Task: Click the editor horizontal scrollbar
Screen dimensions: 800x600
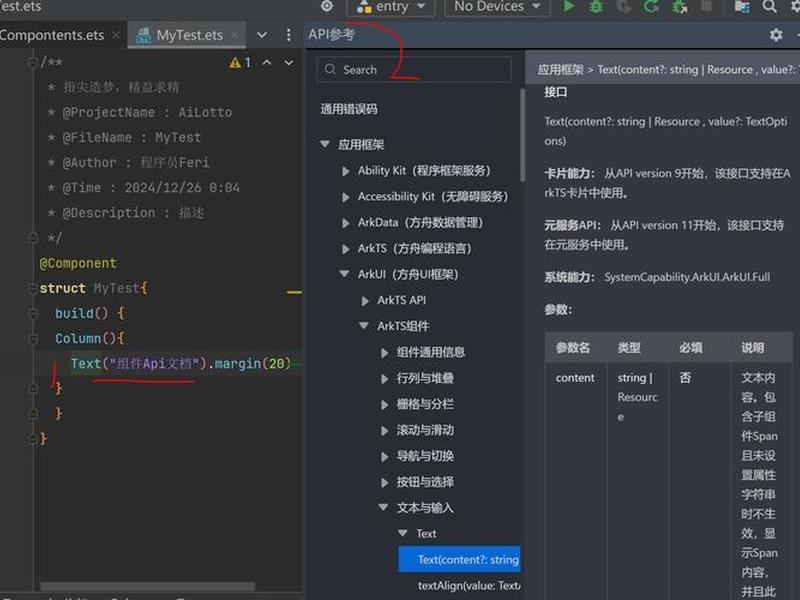Action: 147,586
